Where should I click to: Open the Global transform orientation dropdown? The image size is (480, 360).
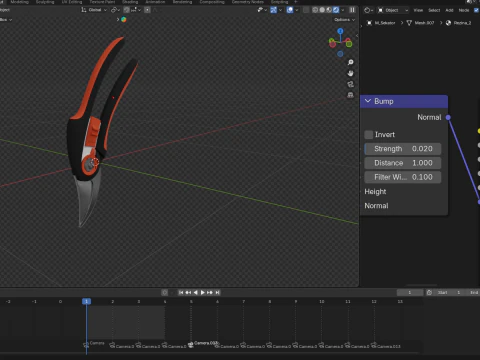[x=94, y=10]
